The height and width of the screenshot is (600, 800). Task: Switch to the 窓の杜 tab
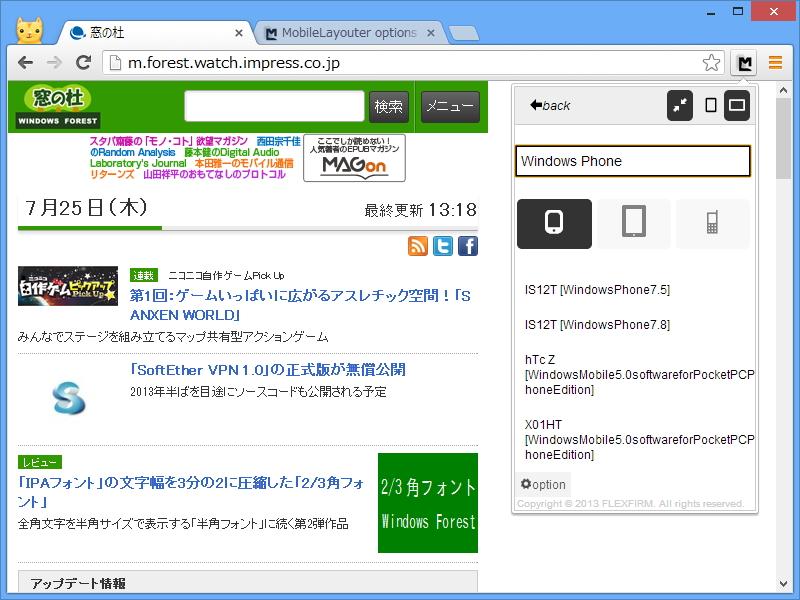[x=150, y=31]
